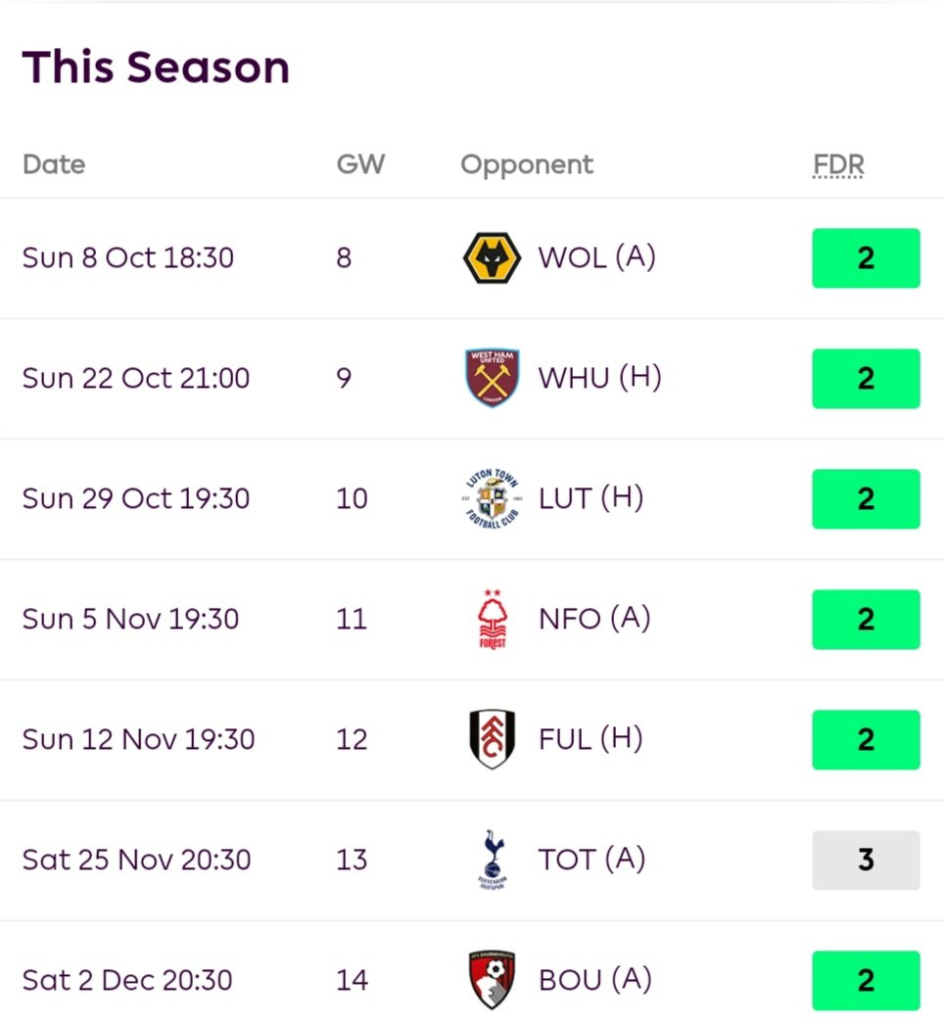Image resolution: width=944 pixels, height=1024 pixels.
Task: Click the Date column header
Action: [54, 164]
